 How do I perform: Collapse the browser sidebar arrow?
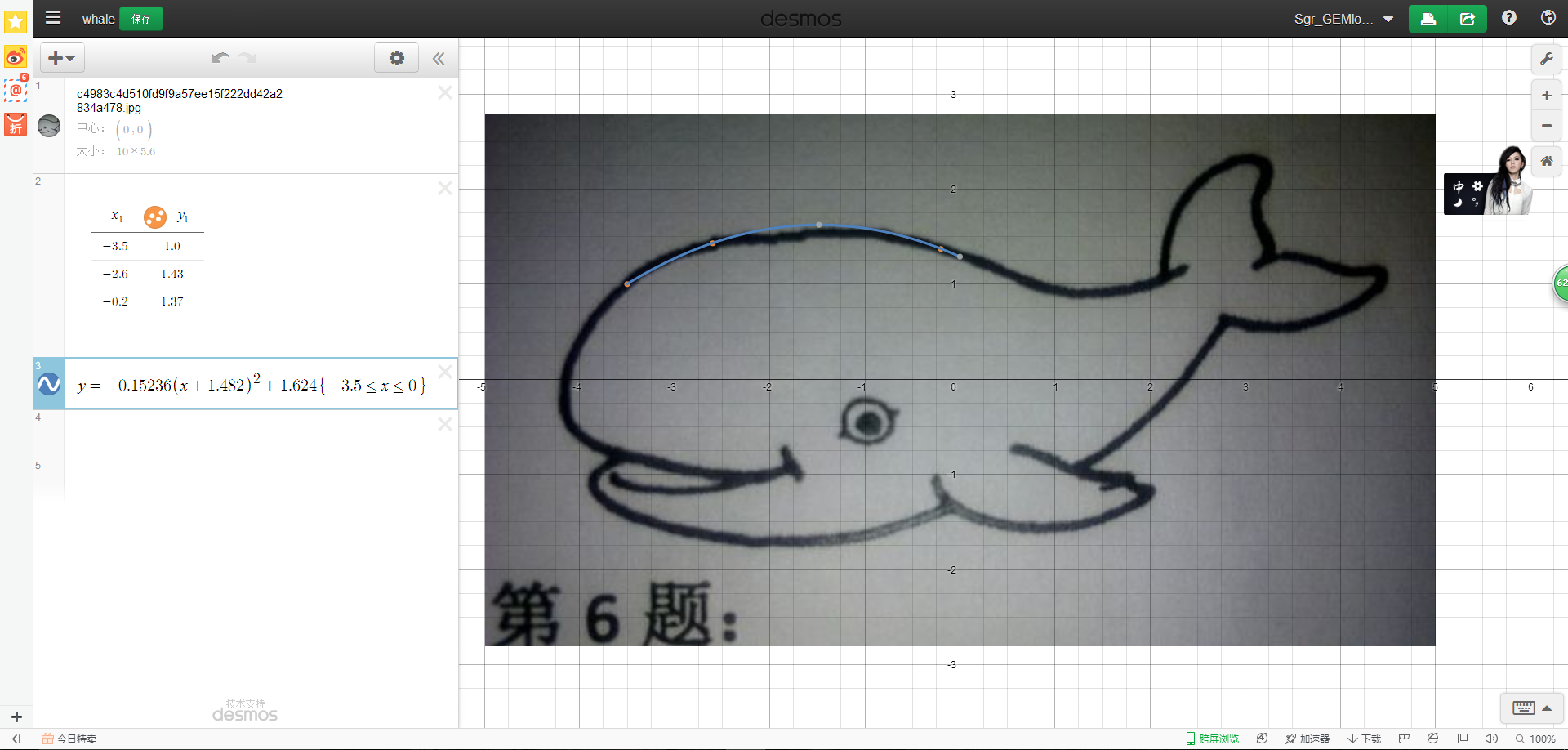point(16,739)
